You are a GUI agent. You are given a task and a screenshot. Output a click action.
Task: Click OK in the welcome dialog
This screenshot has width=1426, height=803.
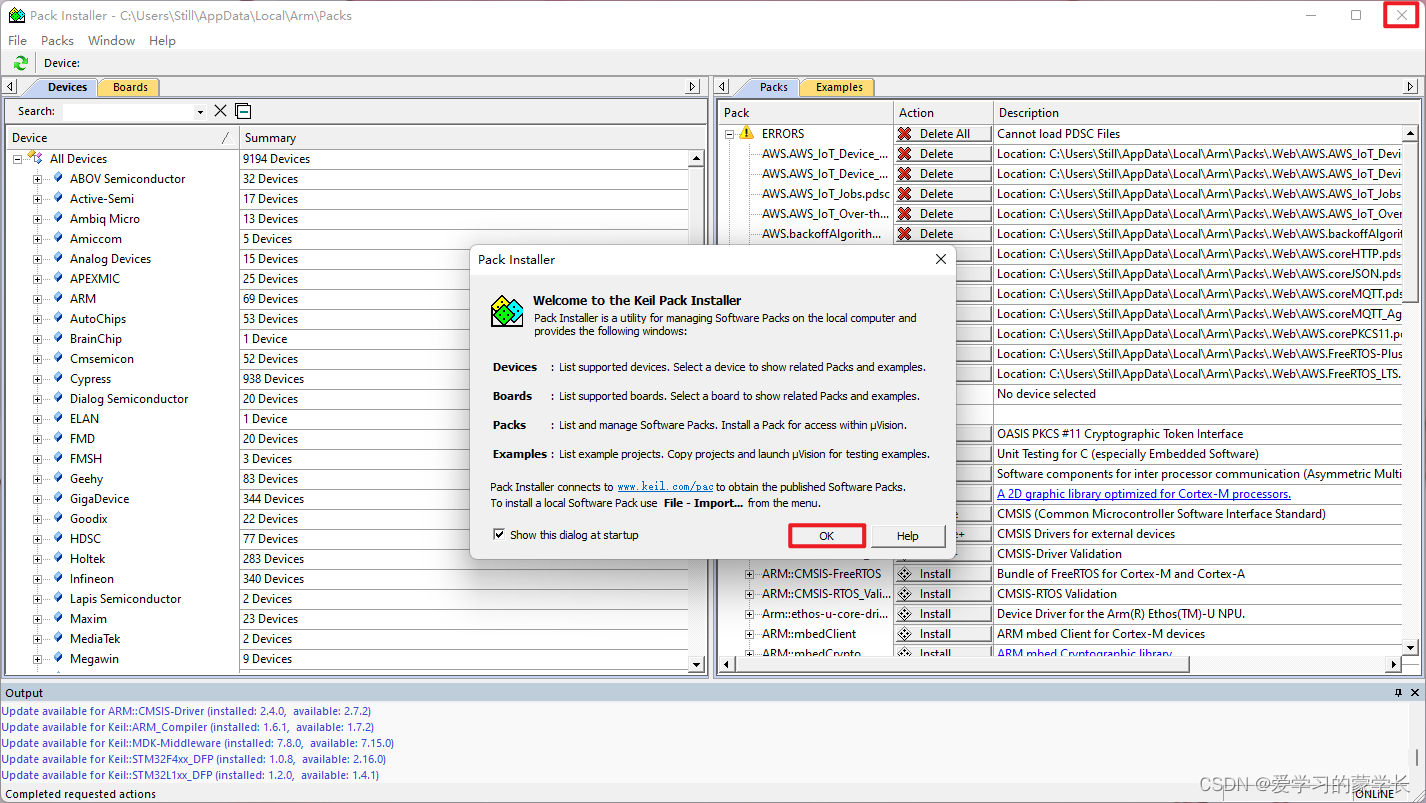tap(826, 536)
